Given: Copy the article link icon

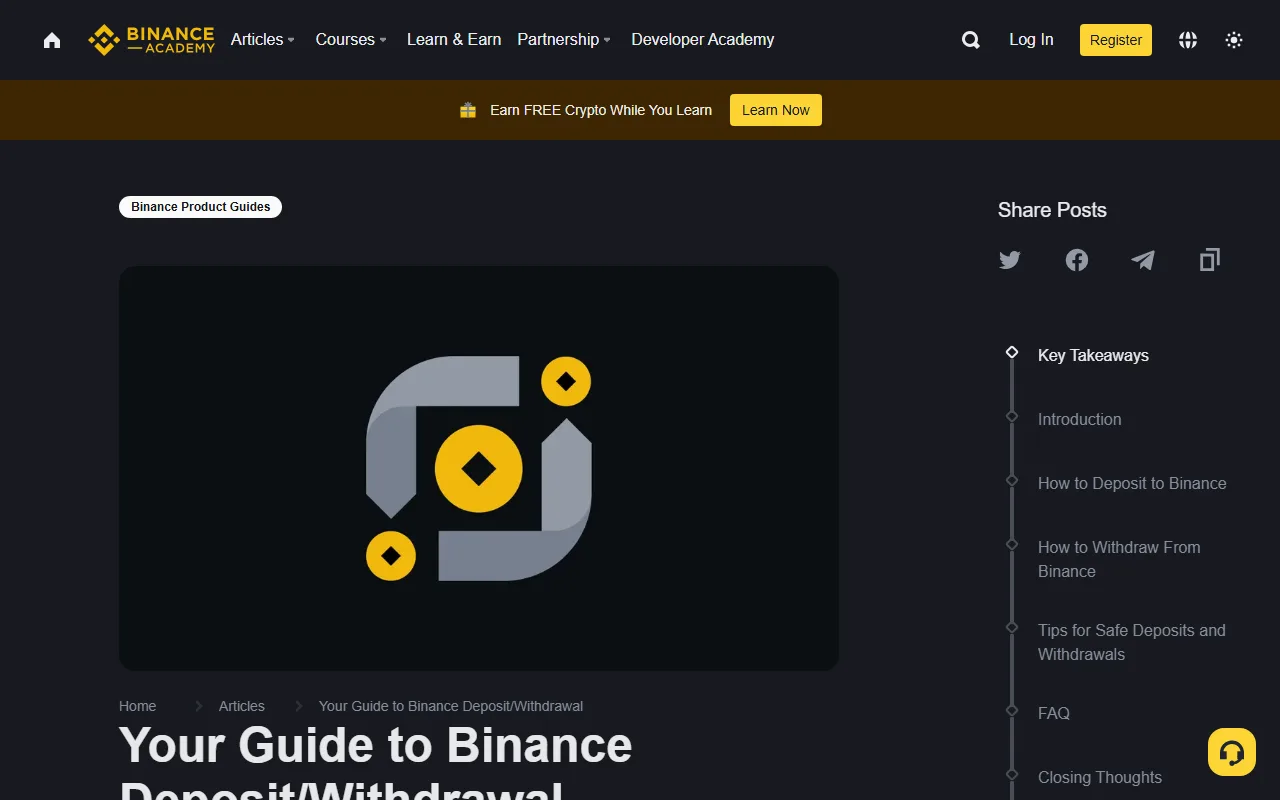Looking at the screenshot, I should (1210, 260).
